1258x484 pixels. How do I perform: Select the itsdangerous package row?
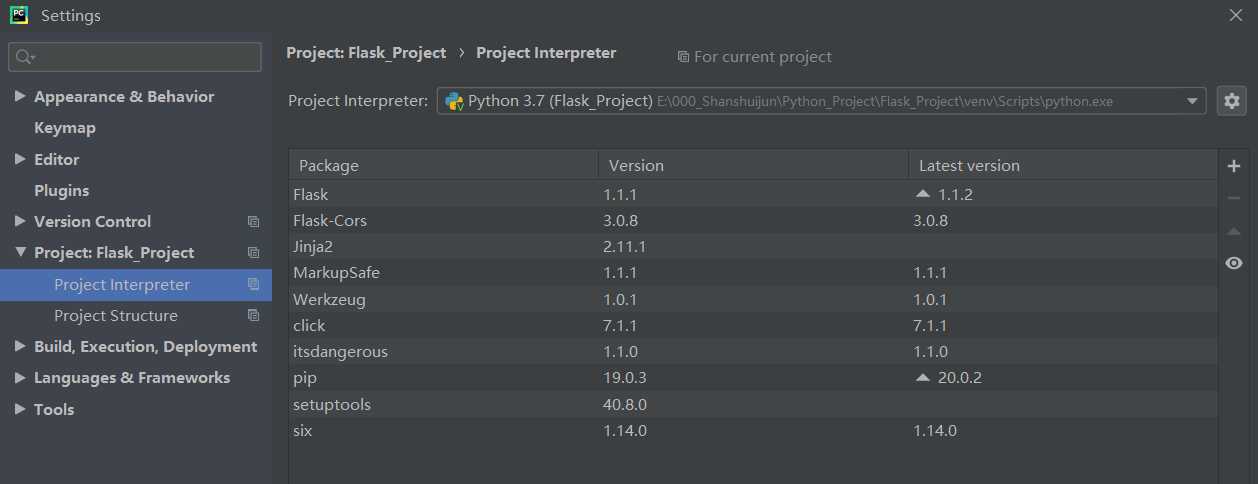[x=753, y=351]
